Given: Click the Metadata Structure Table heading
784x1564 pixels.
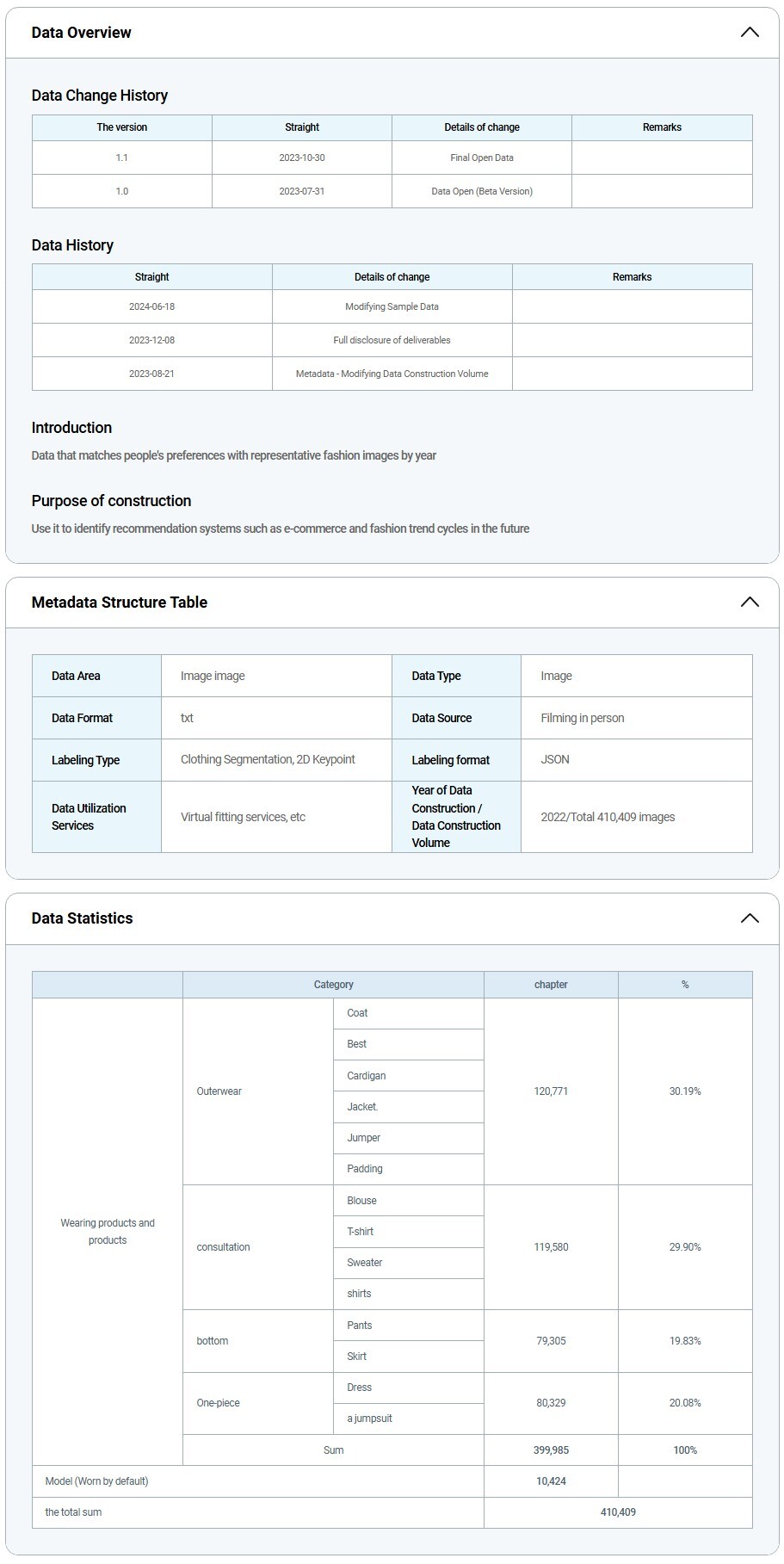Looking at the screenshot, I should [120, 603].
